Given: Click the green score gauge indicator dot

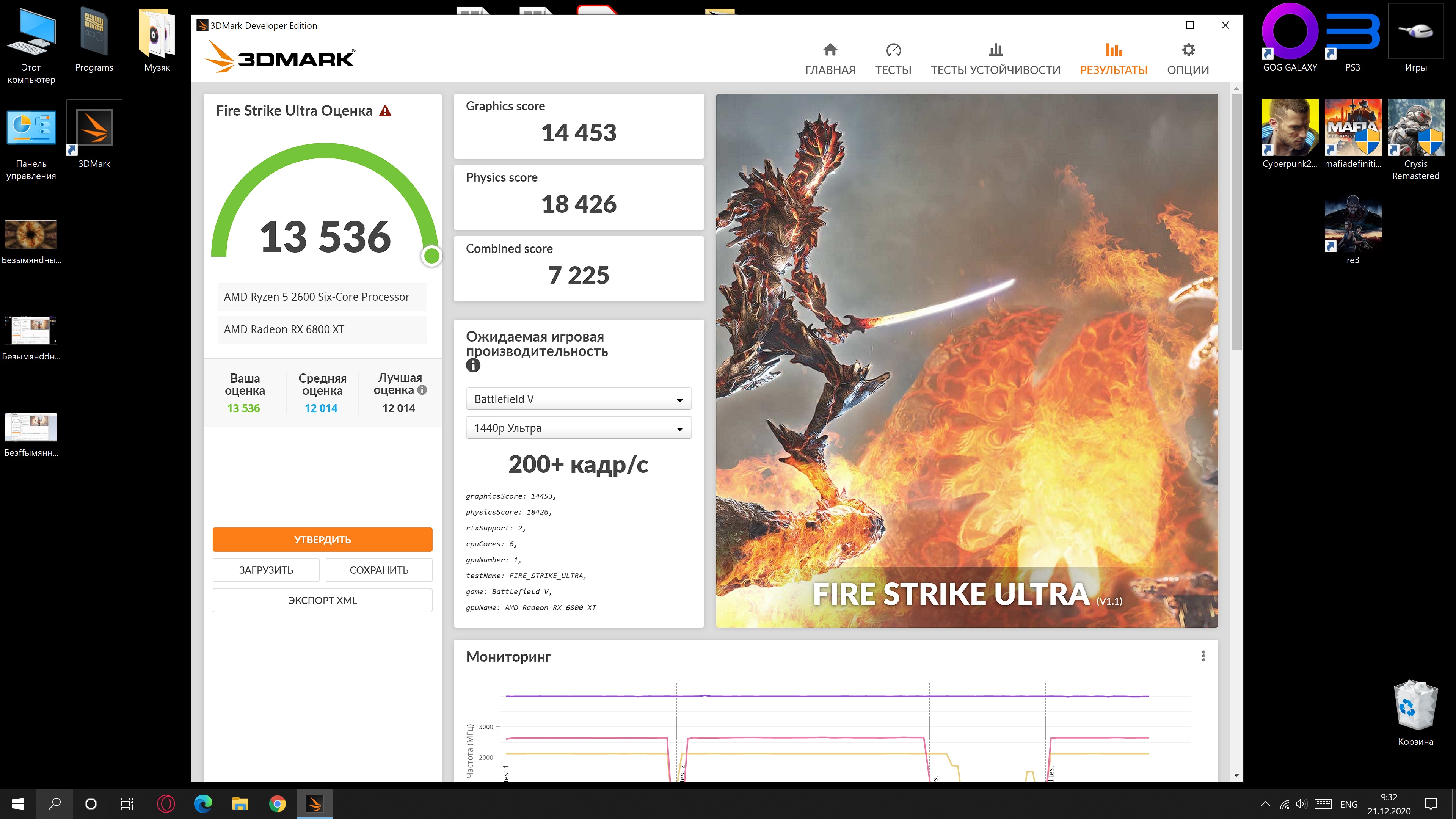Looking at the screenshot, I should [431, 256].
